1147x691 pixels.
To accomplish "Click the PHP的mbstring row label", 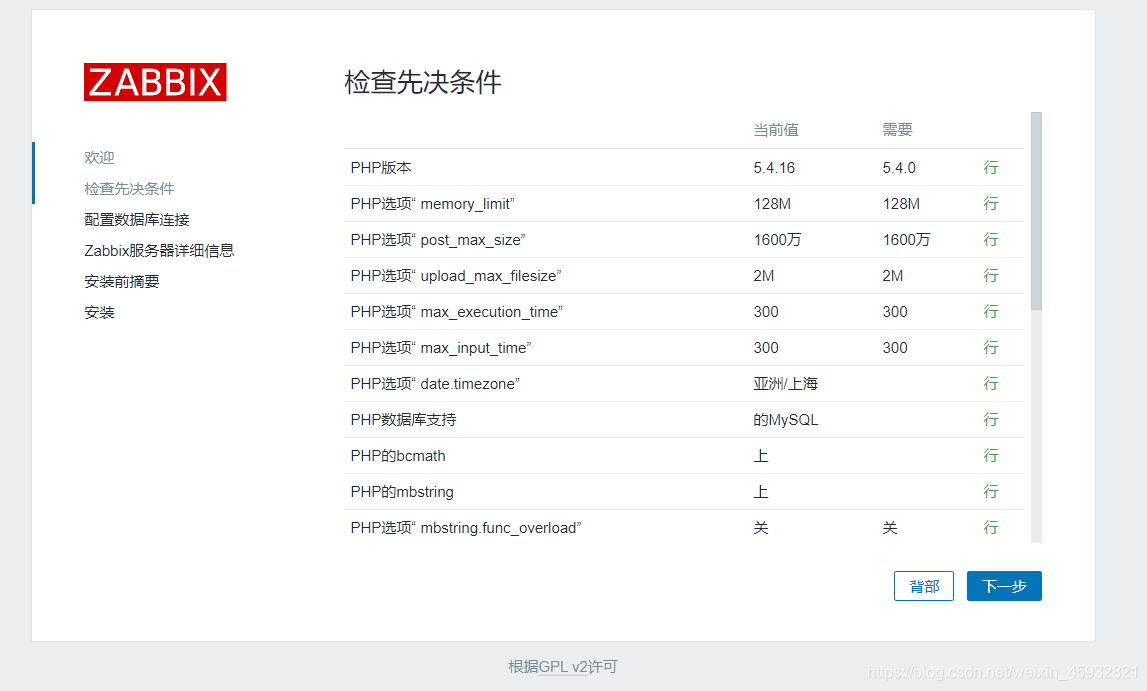I will tap(402, 492).
